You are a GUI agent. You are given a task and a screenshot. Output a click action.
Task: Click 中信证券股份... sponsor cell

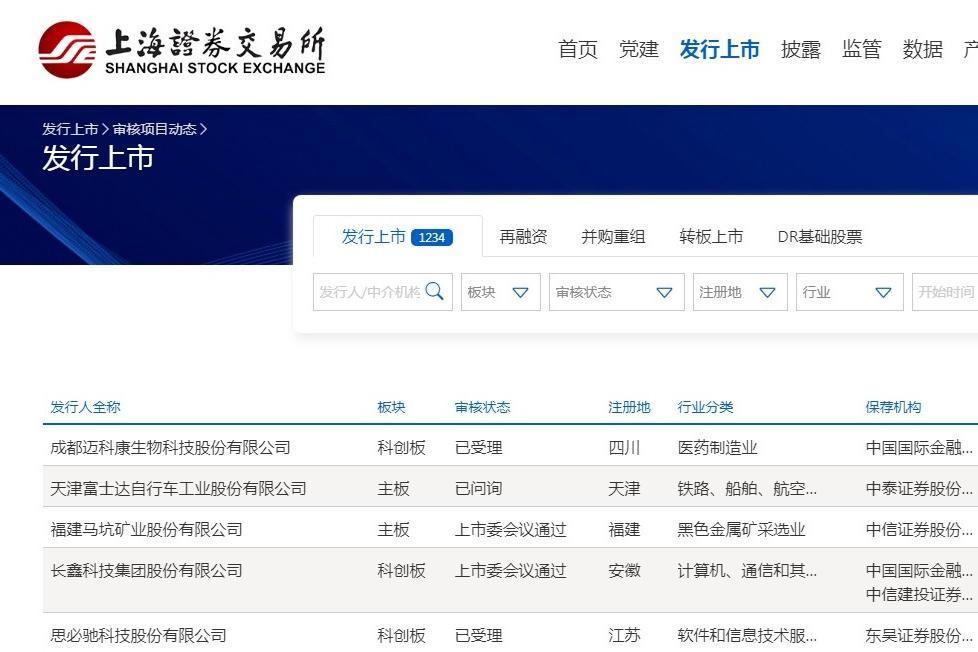point(919,530)
